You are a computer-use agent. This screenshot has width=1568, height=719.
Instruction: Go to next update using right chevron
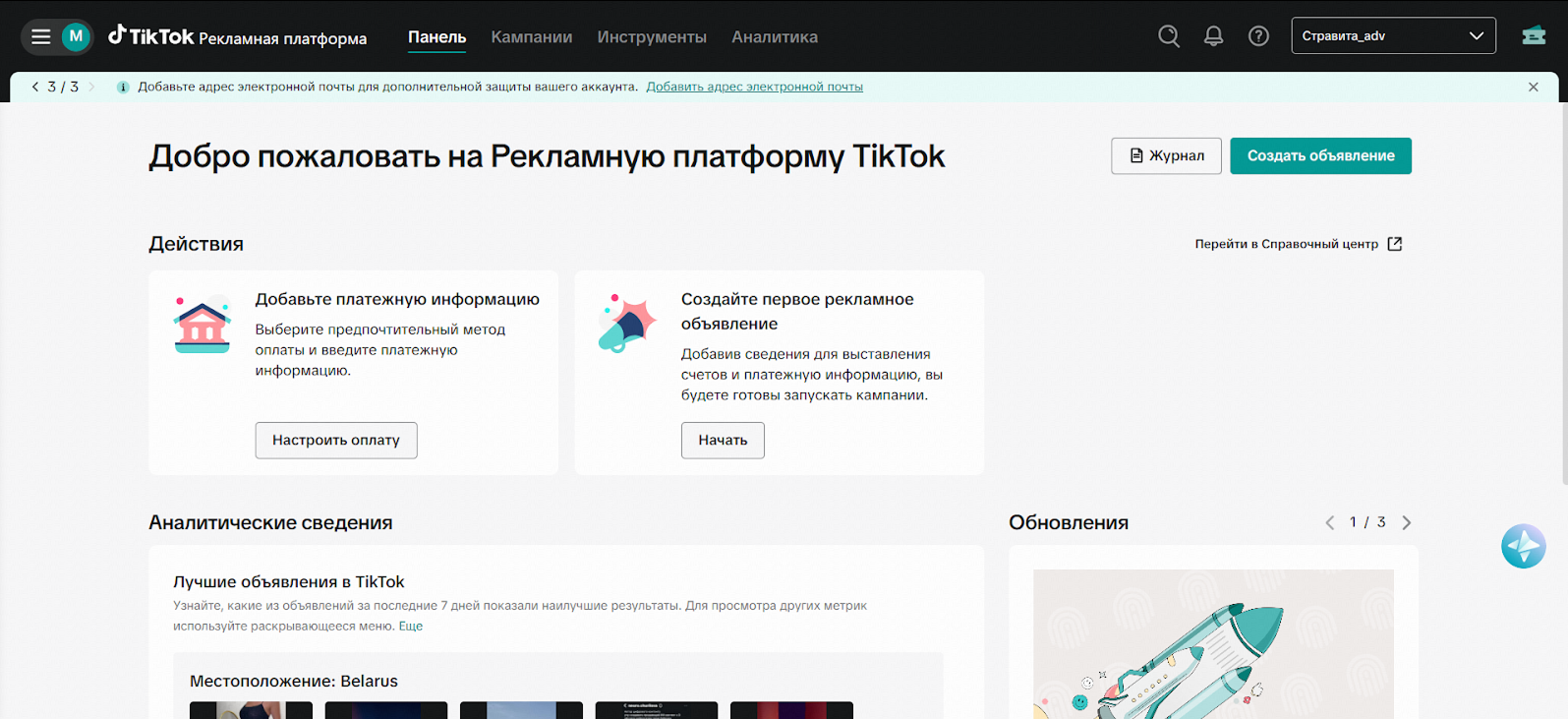click(1406, 523)
